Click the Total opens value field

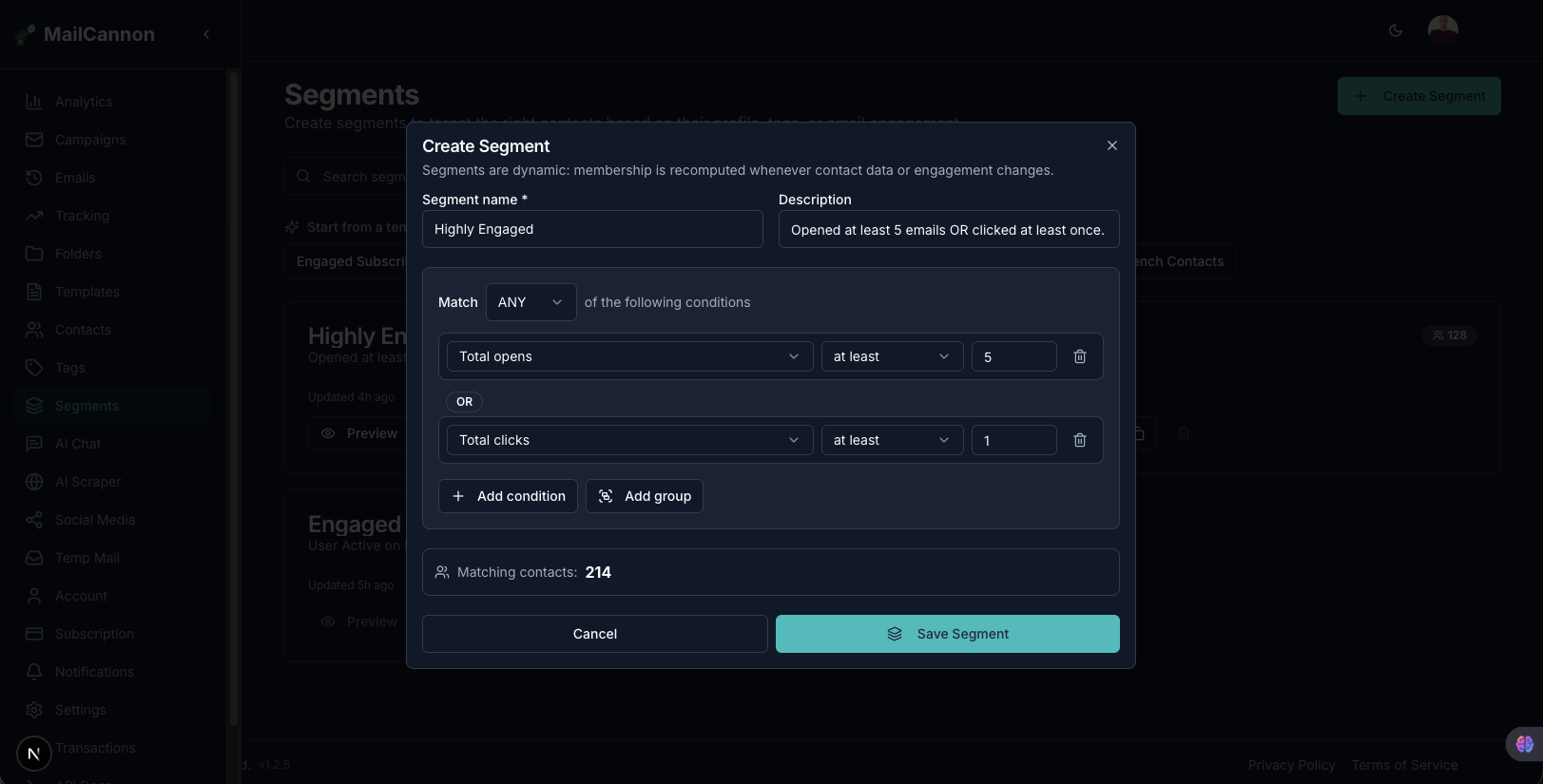[1014, 356]
